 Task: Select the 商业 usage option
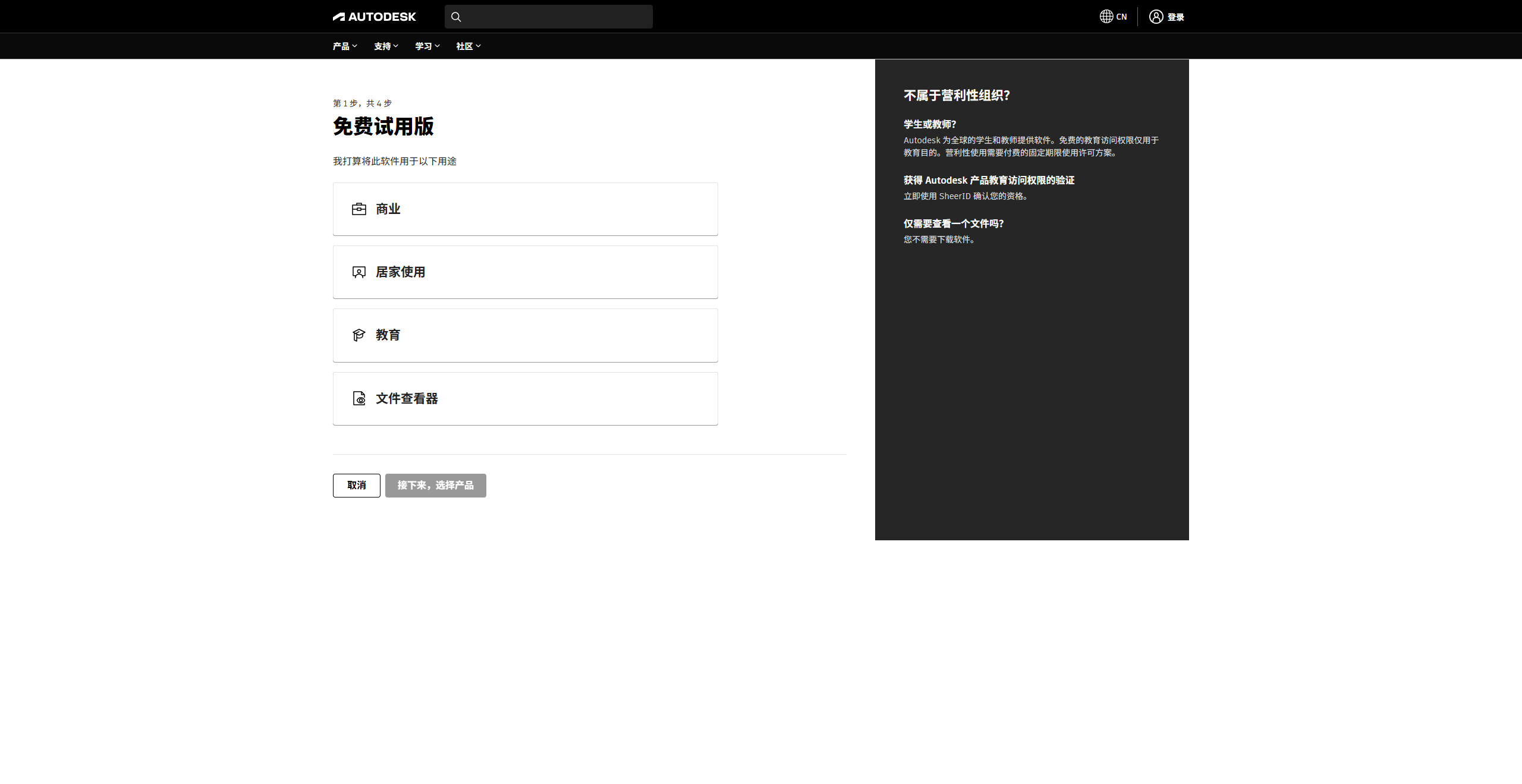click(x=525, y=209)
